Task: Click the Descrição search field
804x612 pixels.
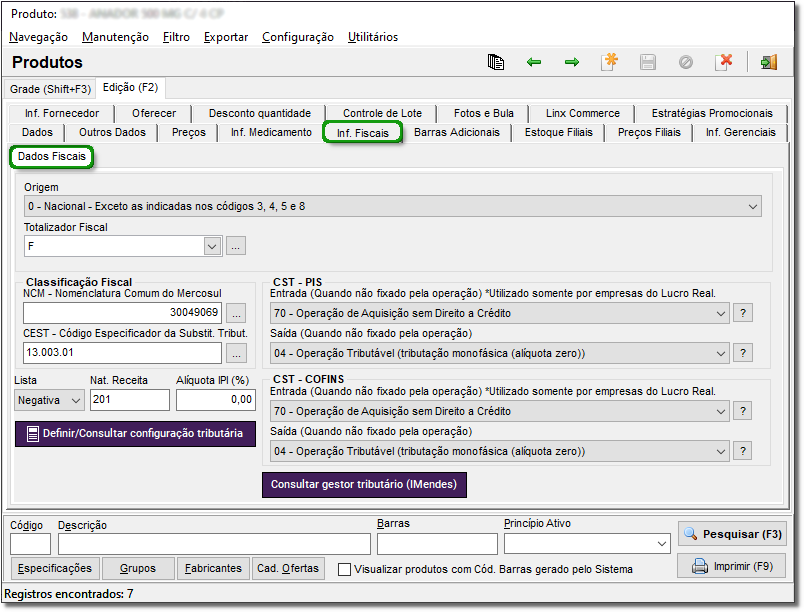Action: 214,544
